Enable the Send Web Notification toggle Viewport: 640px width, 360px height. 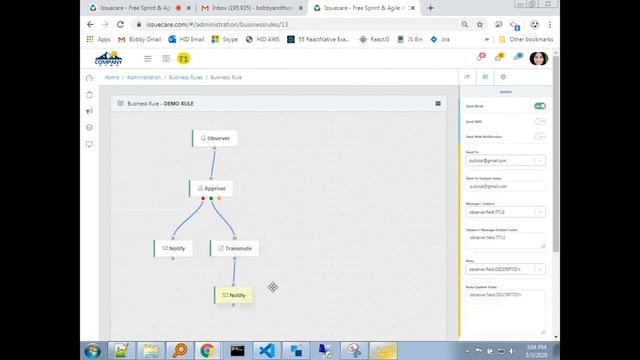[540, 136]
